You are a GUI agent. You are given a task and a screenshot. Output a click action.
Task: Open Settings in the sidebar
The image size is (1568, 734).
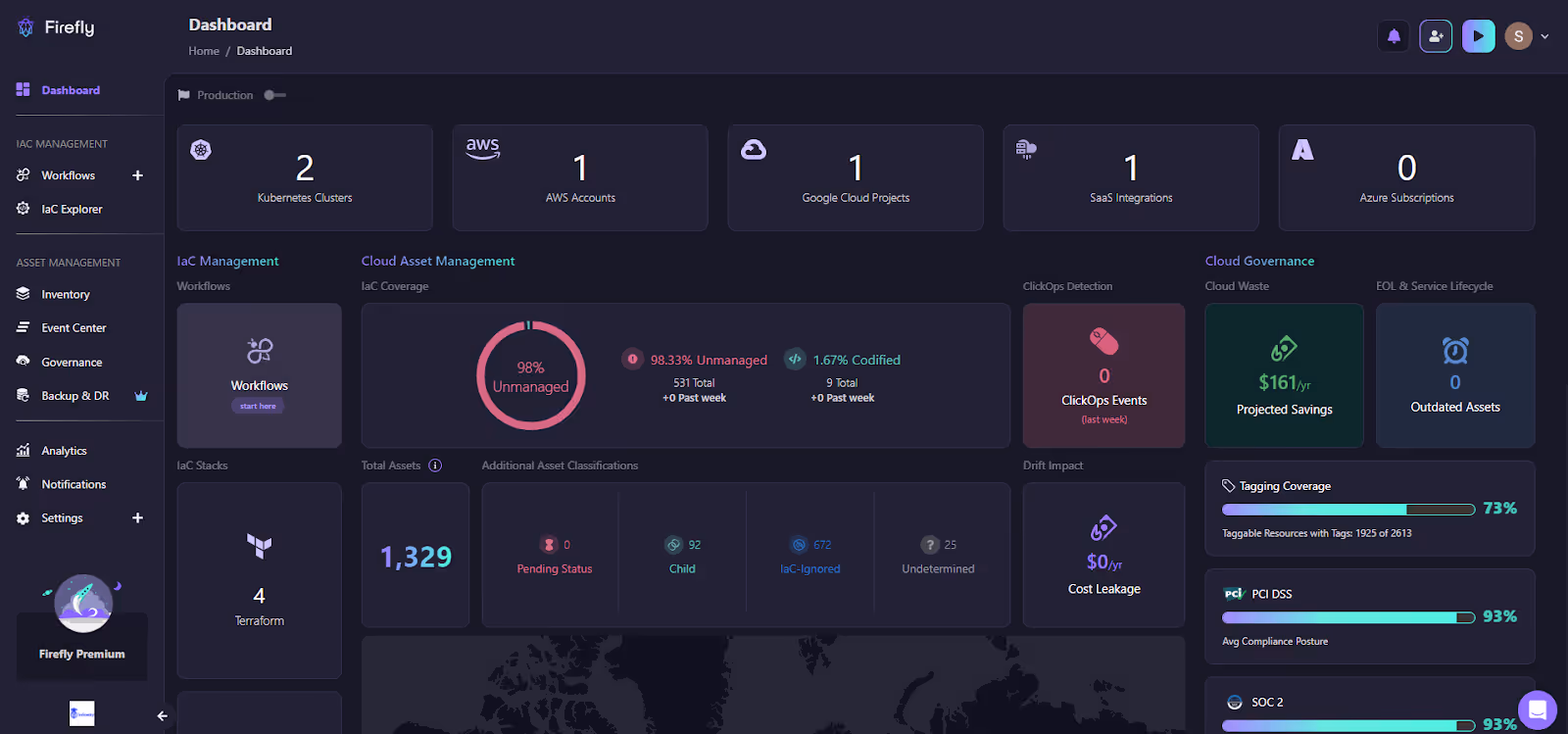(62, 518)
